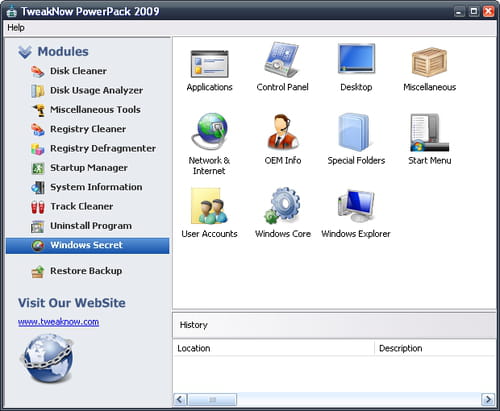Click the horizontal scrollbar thumb in History

click(212, 399)
